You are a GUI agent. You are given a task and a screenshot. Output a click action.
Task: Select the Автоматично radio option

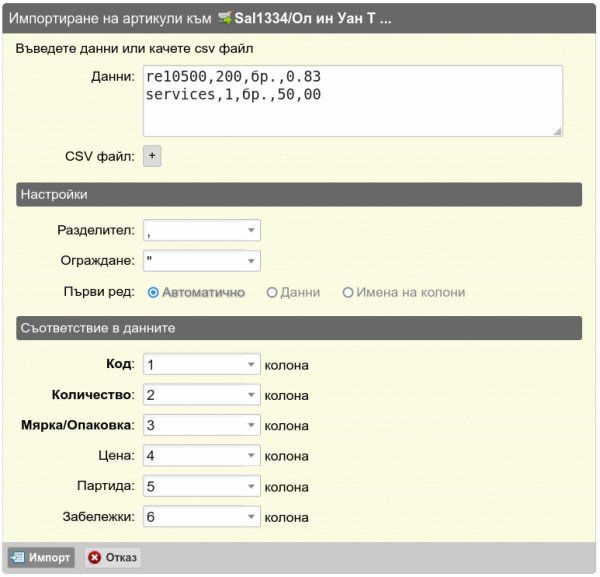pyautogui.click(x=153, y=293)
